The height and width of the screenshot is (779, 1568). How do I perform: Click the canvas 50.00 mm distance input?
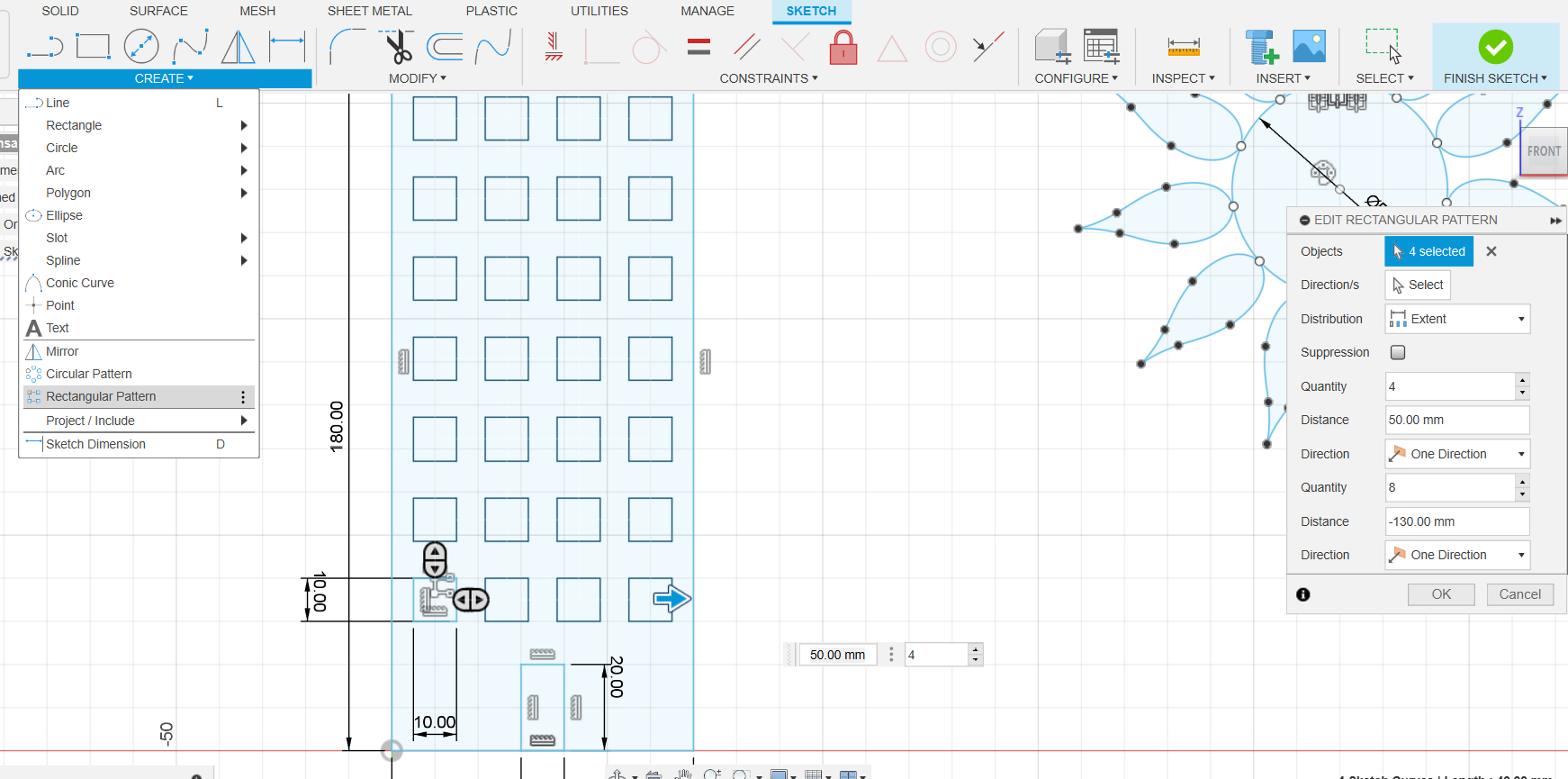pyautogui.click(x=838, y=655)
